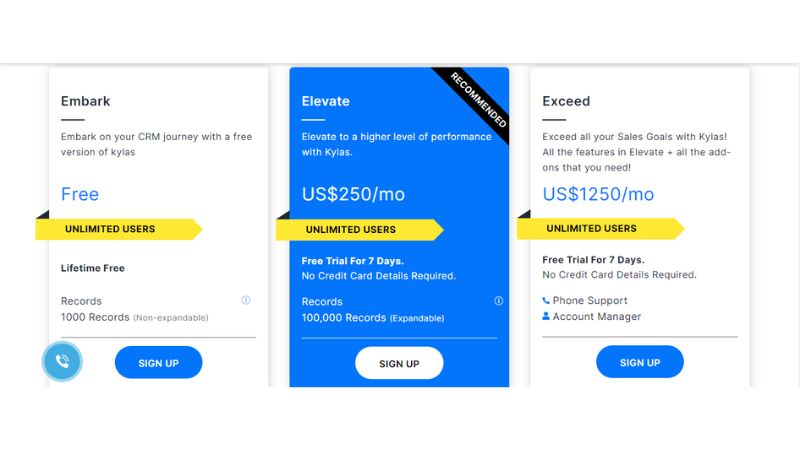
Task: Click the Embark plan title
Action: (86, 101)
